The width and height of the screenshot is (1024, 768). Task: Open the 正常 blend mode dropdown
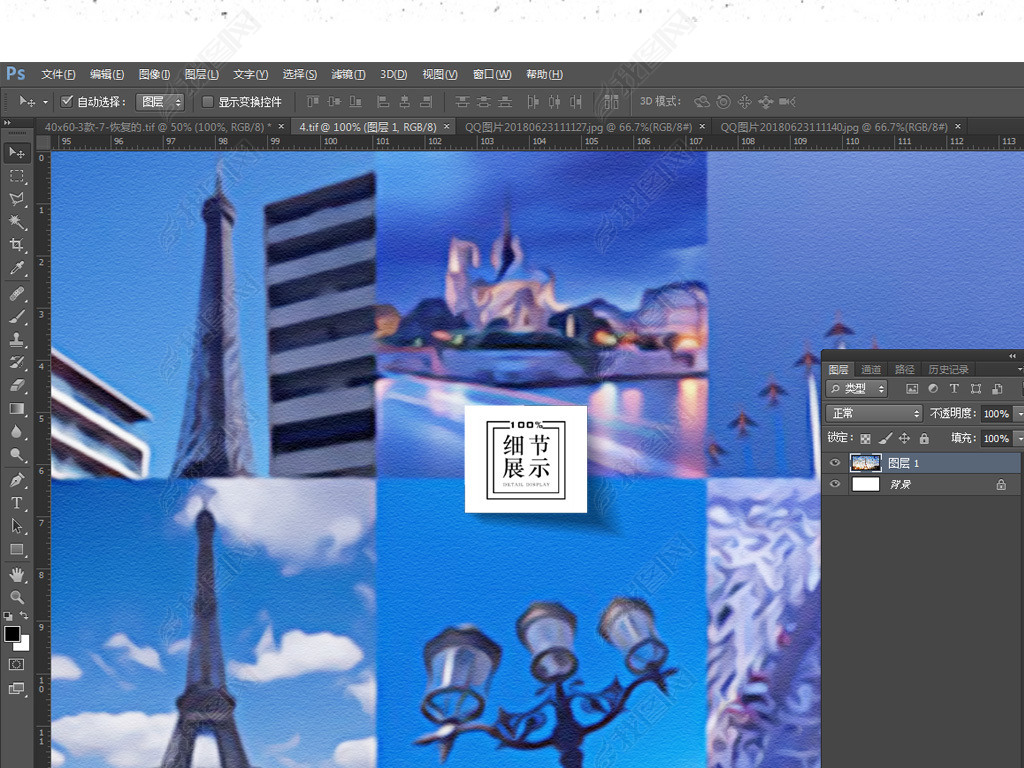(x=874, y=413)
